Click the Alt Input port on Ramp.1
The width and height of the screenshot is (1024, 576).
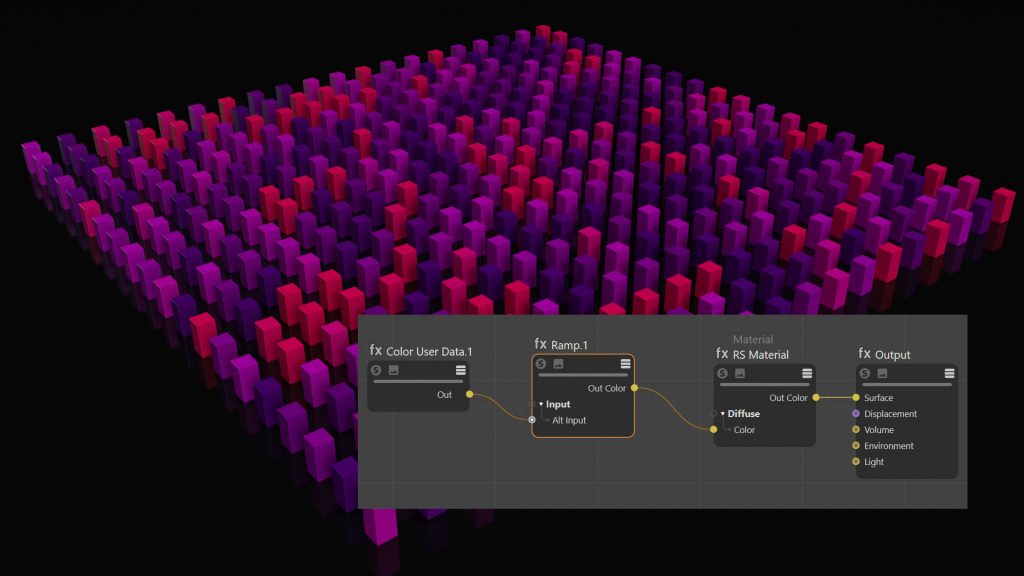pos(532,420)
